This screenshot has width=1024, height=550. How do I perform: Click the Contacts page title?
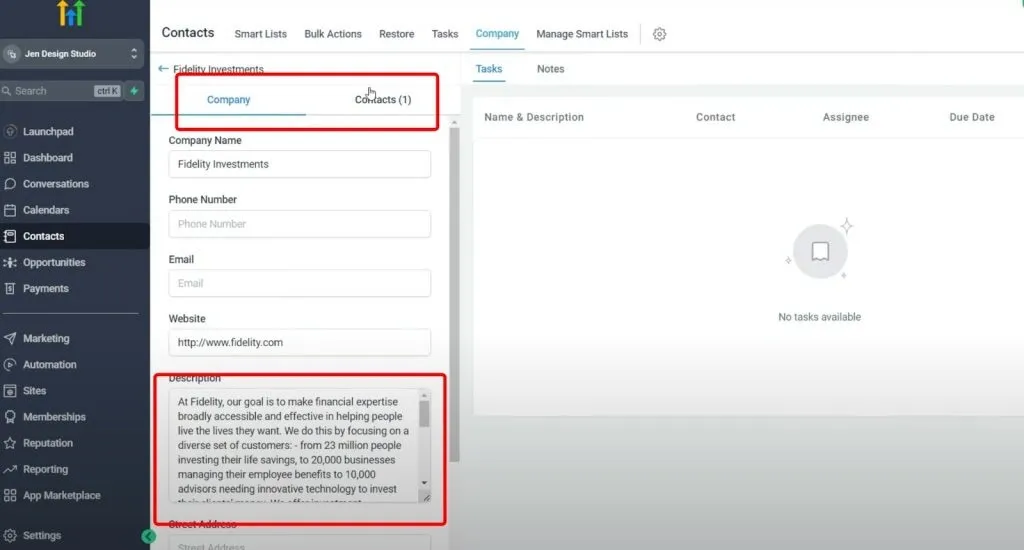[187, 33]
